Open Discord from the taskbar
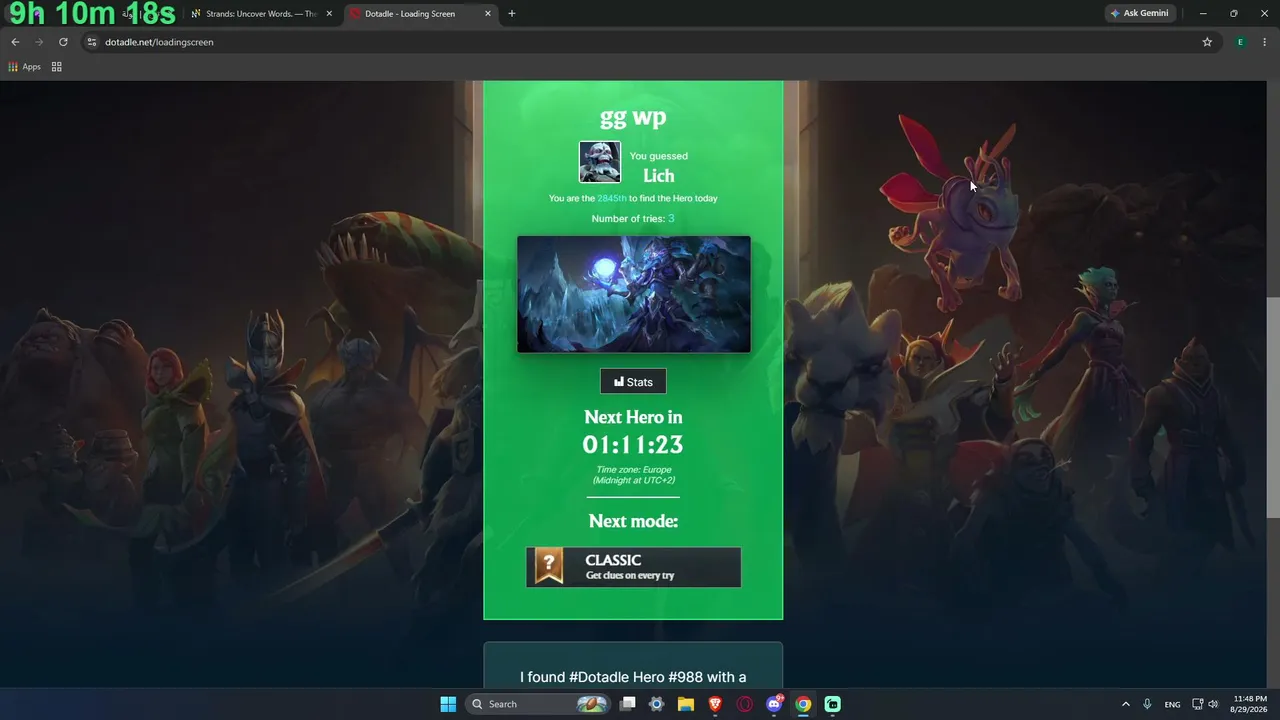Screen dimensions: 1280x720 point(774,704)
